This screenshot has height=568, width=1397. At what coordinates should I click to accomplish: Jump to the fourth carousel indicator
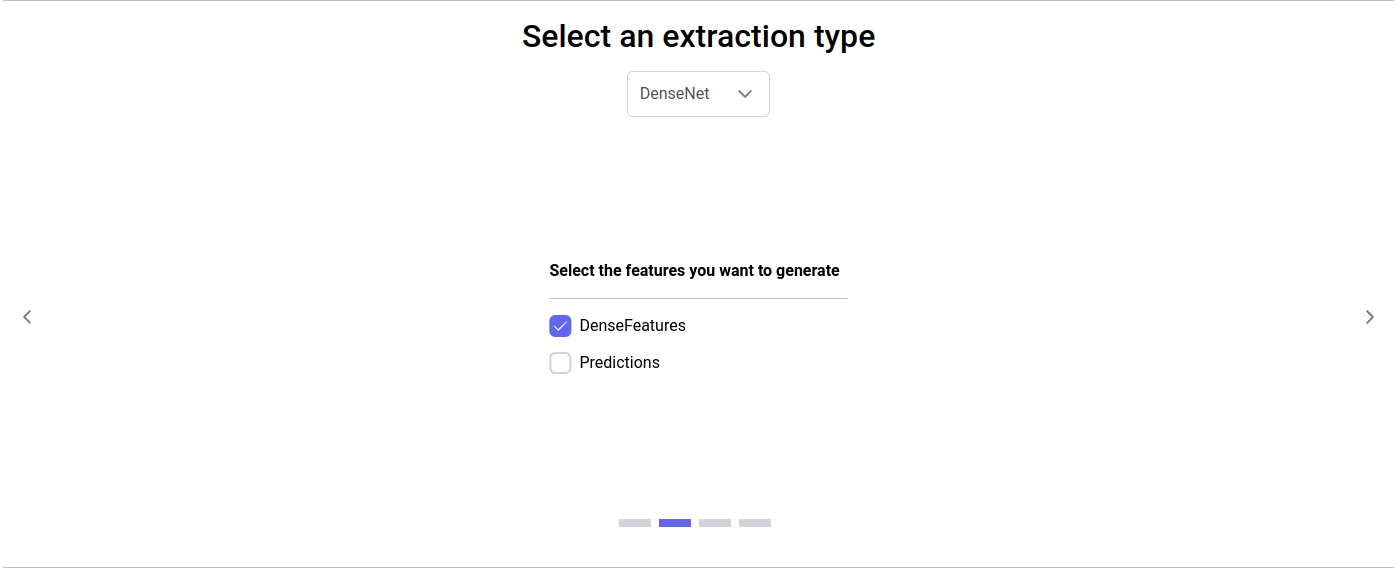click(755, 523)
